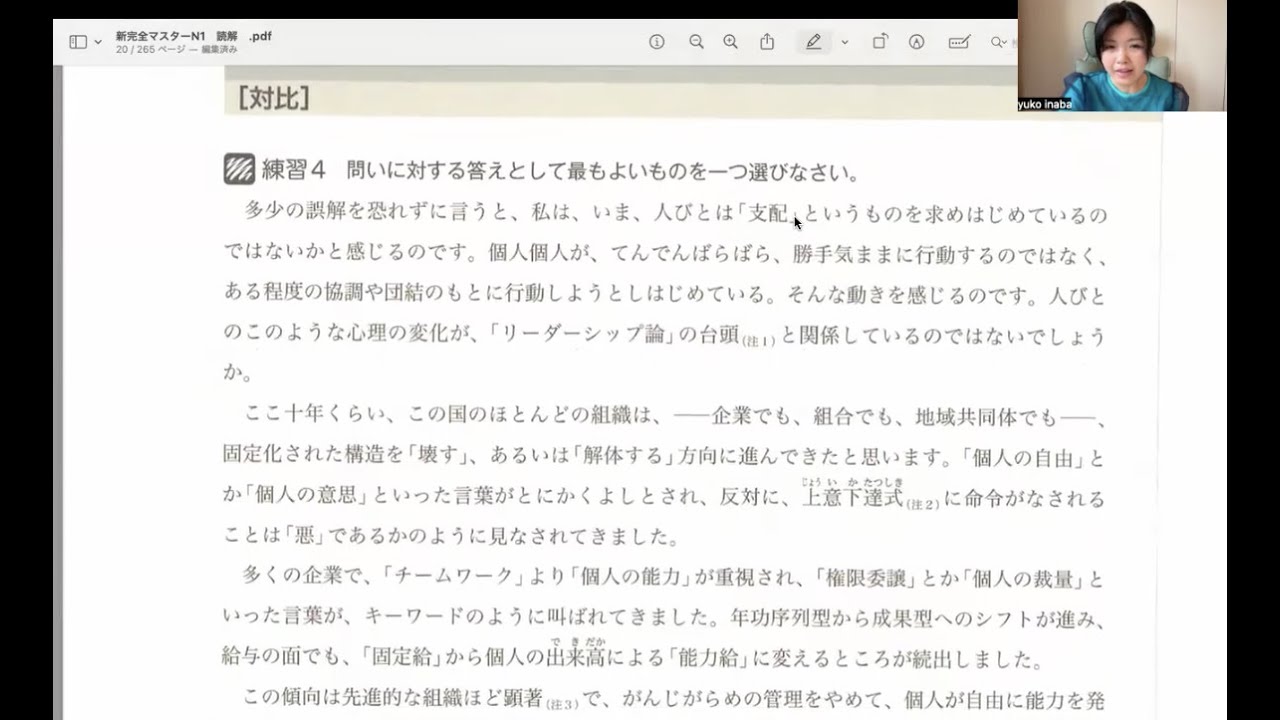
Task: Activate the search magnifier icon
Action: (x=994, y=43)
